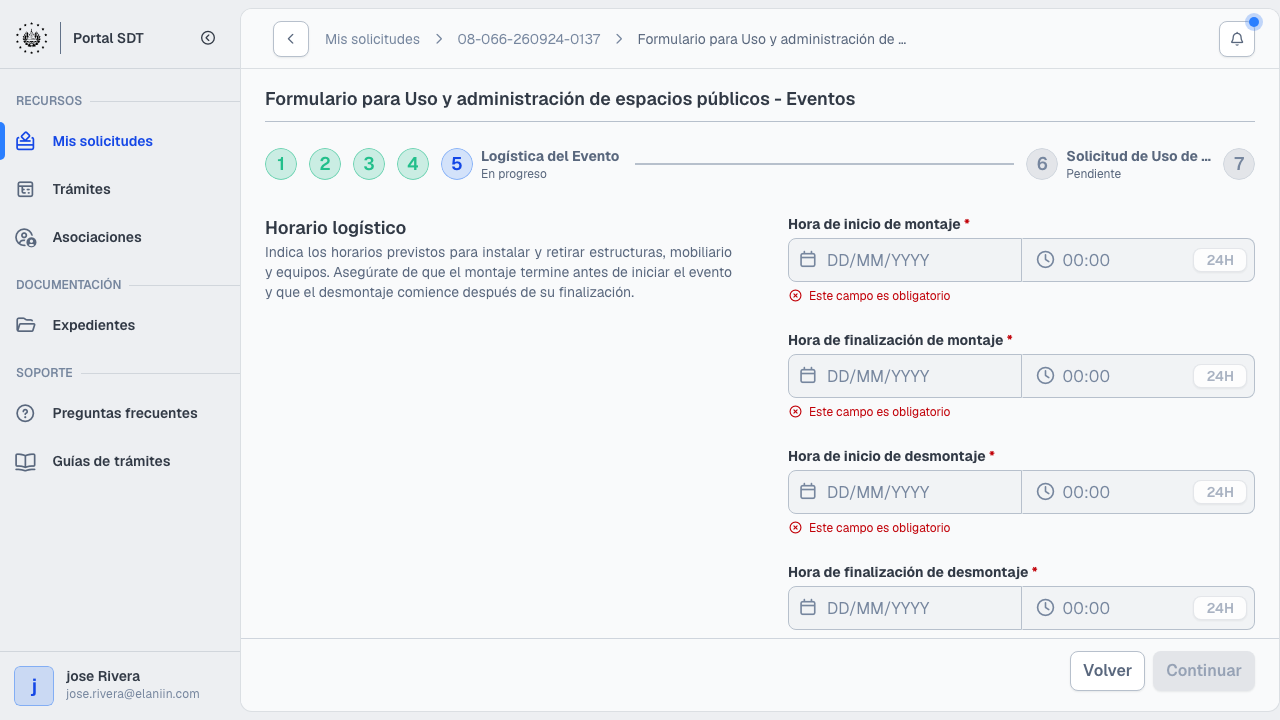1280x720 pixels.
Task: Toggle 24H format for inicio de montaje
Action: 1220,260
